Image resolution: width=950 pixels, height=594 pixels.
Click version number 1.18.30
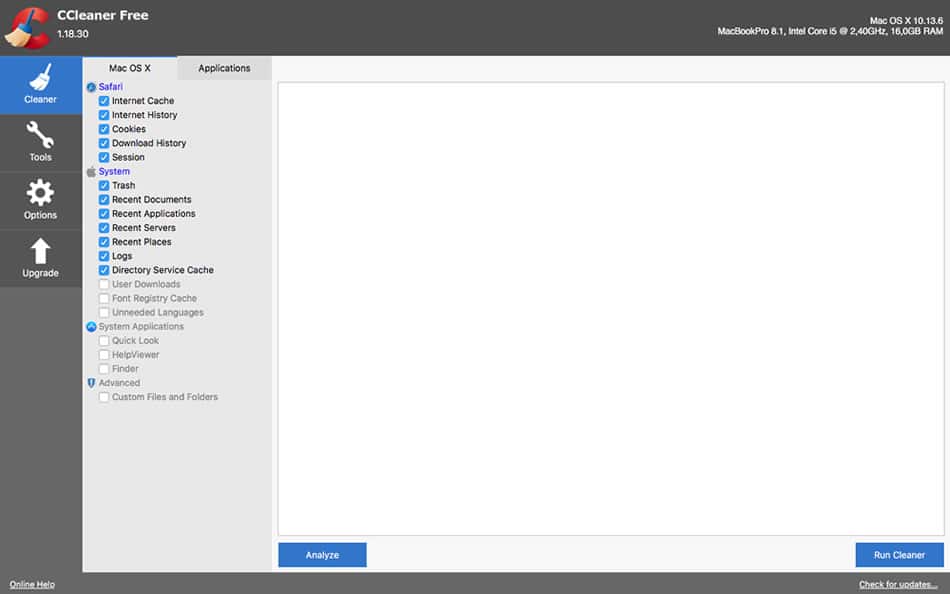73,34
